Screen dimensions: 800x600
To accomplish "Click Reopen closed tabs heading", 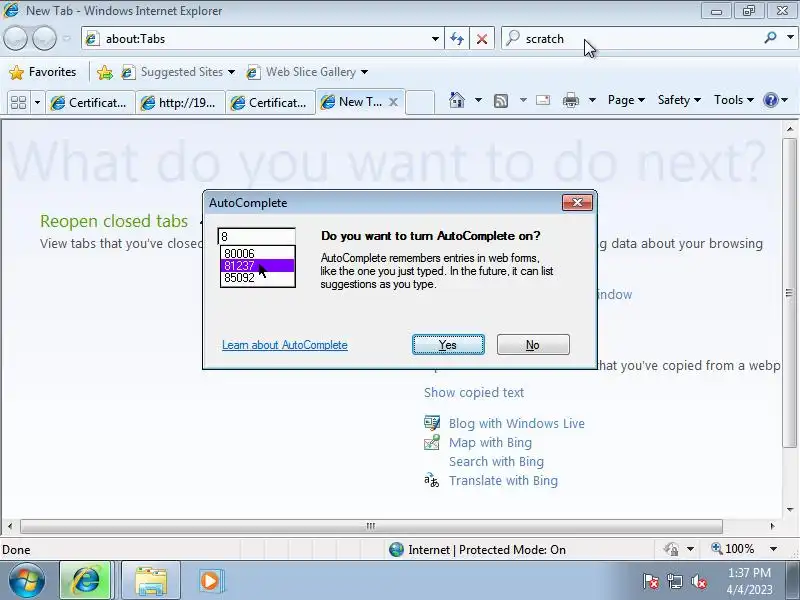I will pos(114,221).
